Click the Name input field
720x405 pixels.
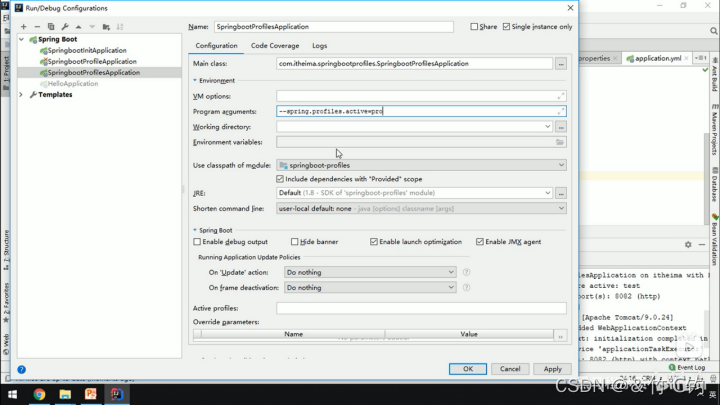click(x=334, y=27)
